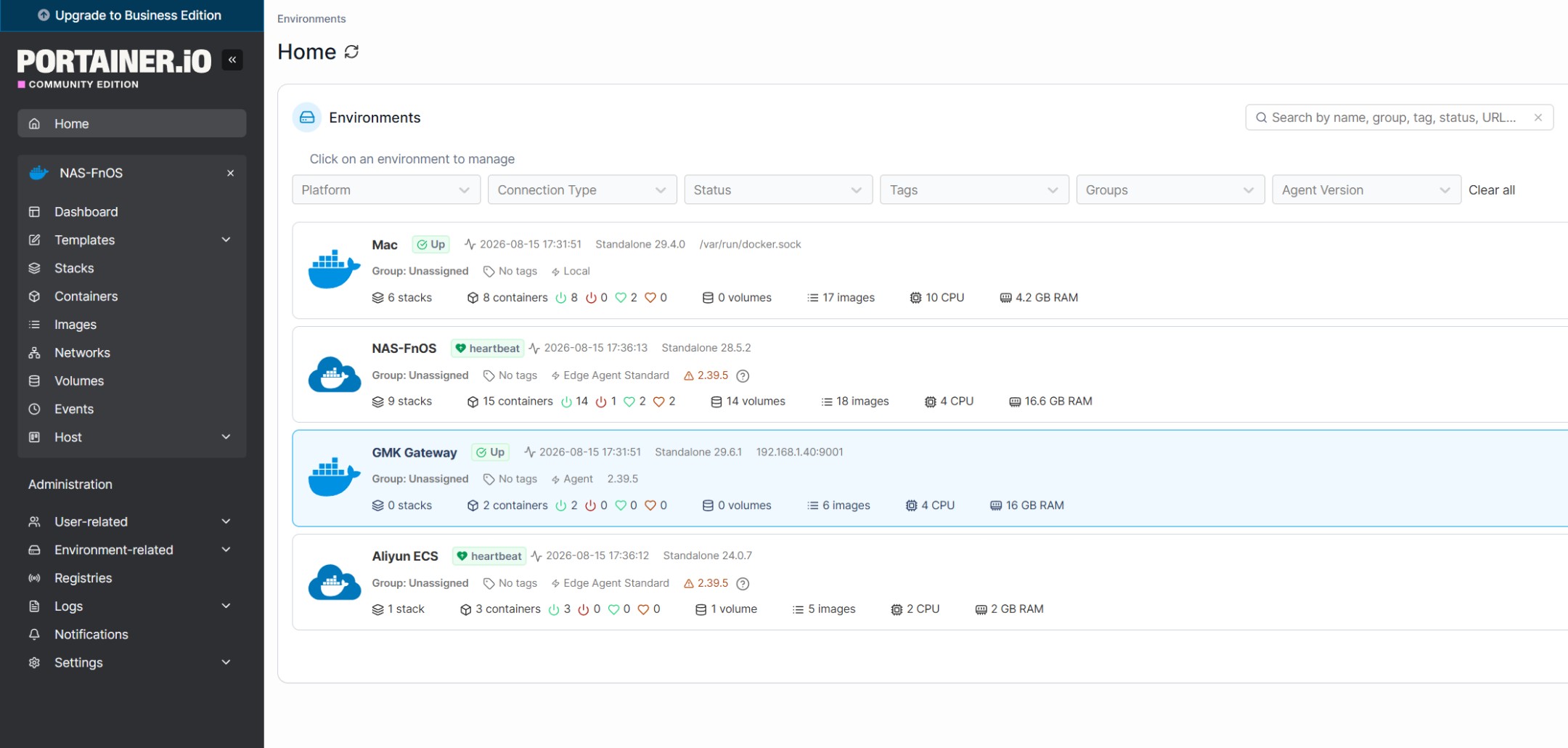Image resolution: width=1568 pixels, height=748 pixels.
Task: Click the warning icon on Aliyun ECS version 2.39.5
Action: coord(689,583)
